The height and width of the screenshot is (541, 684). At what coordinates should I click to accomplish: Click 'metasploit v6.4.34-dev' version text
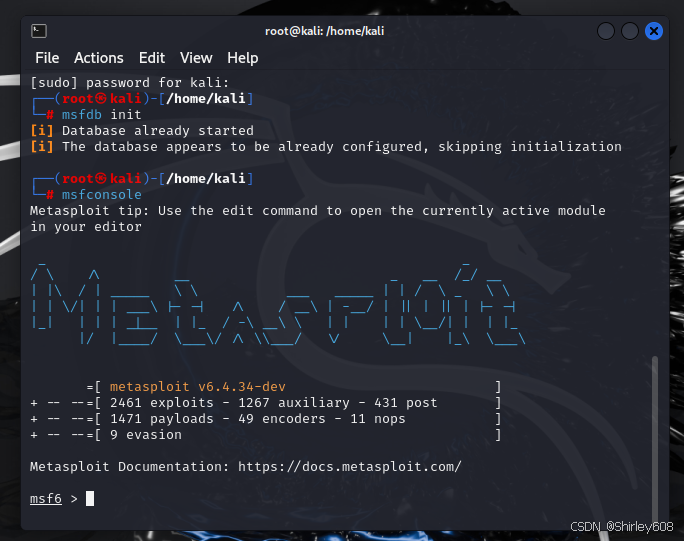tap(198, 387)
